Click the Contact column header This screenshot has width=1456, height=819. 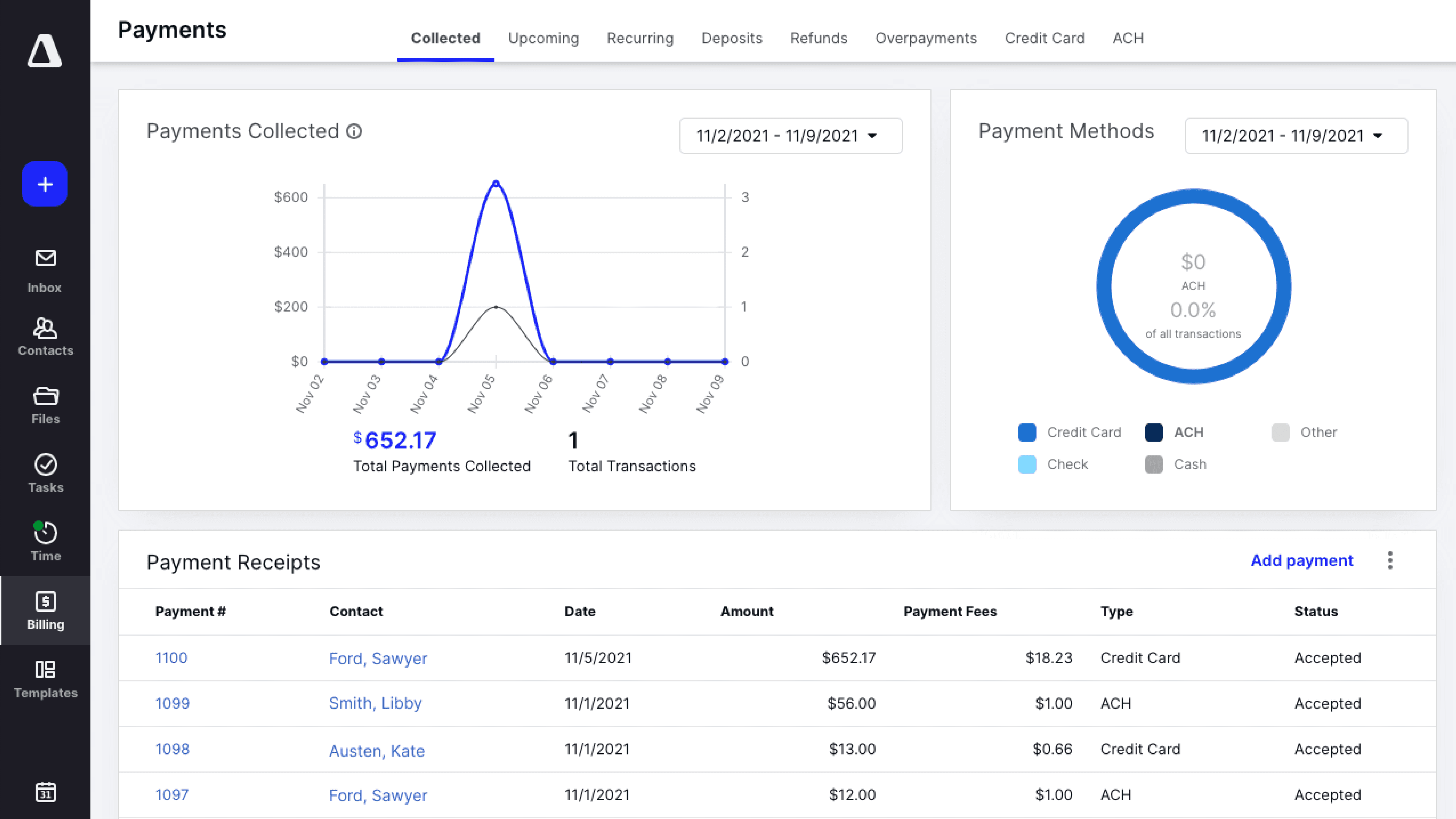click(x=356, y=611)
